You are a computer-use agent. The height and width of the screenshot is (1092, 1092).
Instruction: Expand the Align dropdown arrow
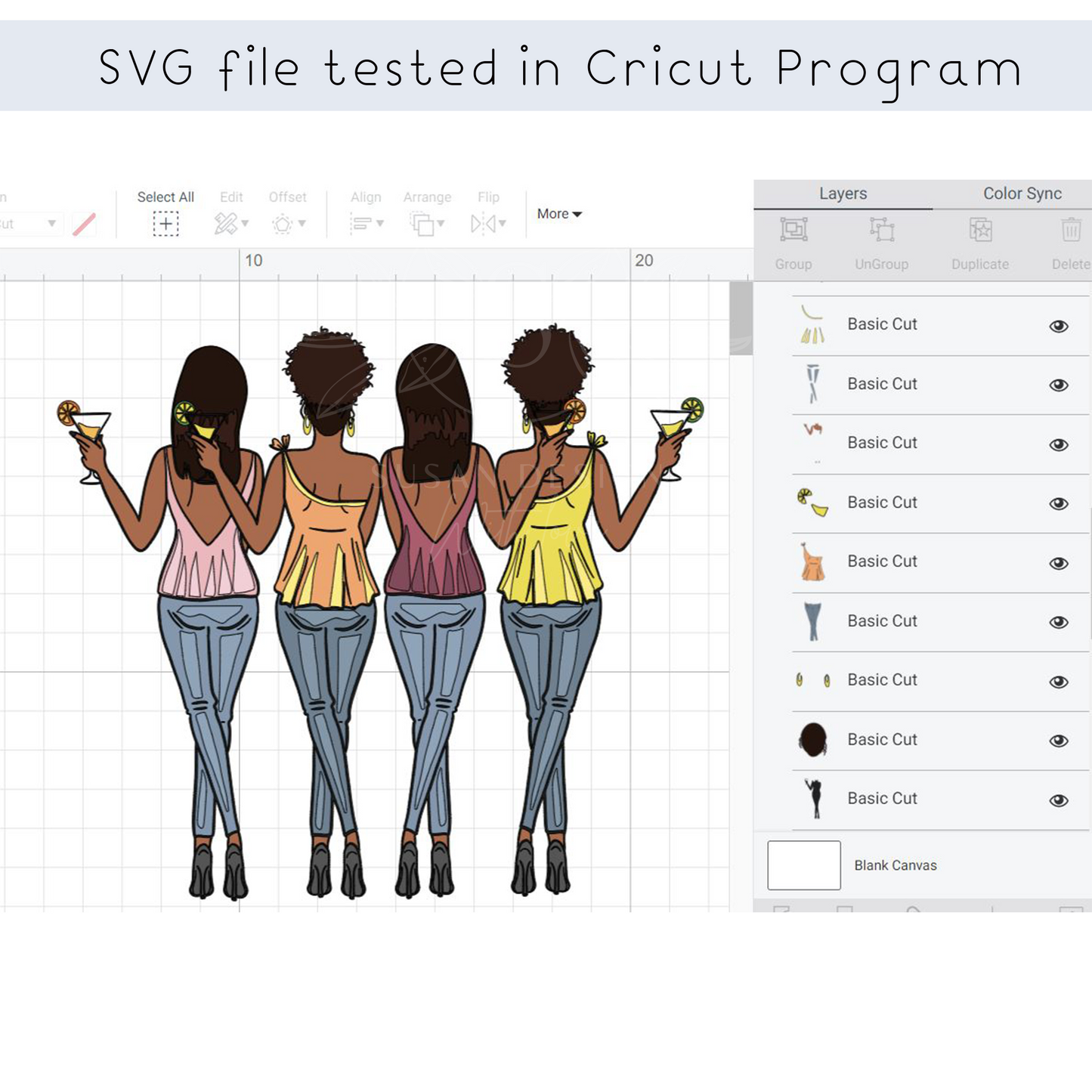point(380,224)
